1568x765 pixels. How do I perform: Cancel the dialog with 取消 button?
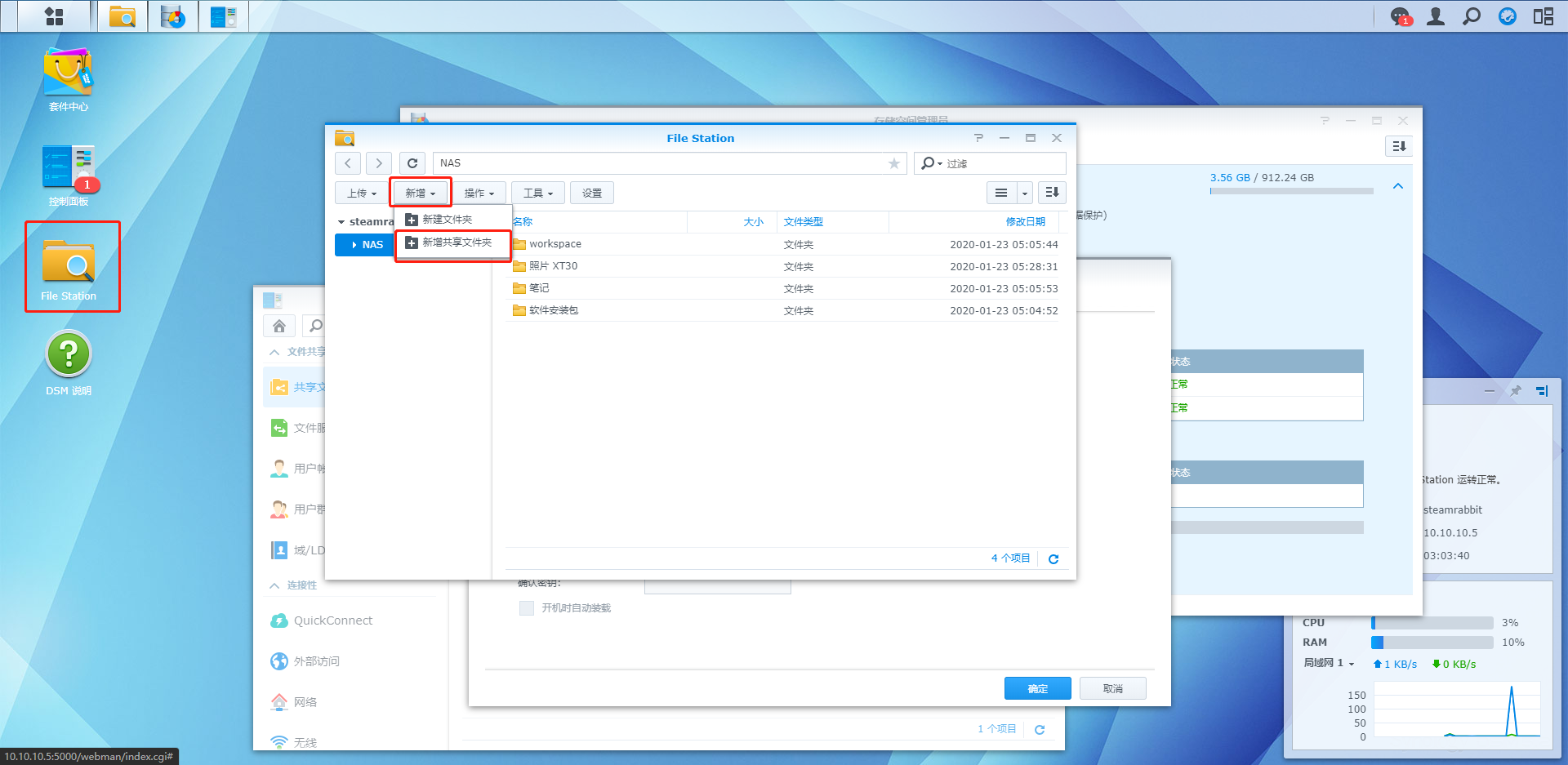coord(1112,689)
